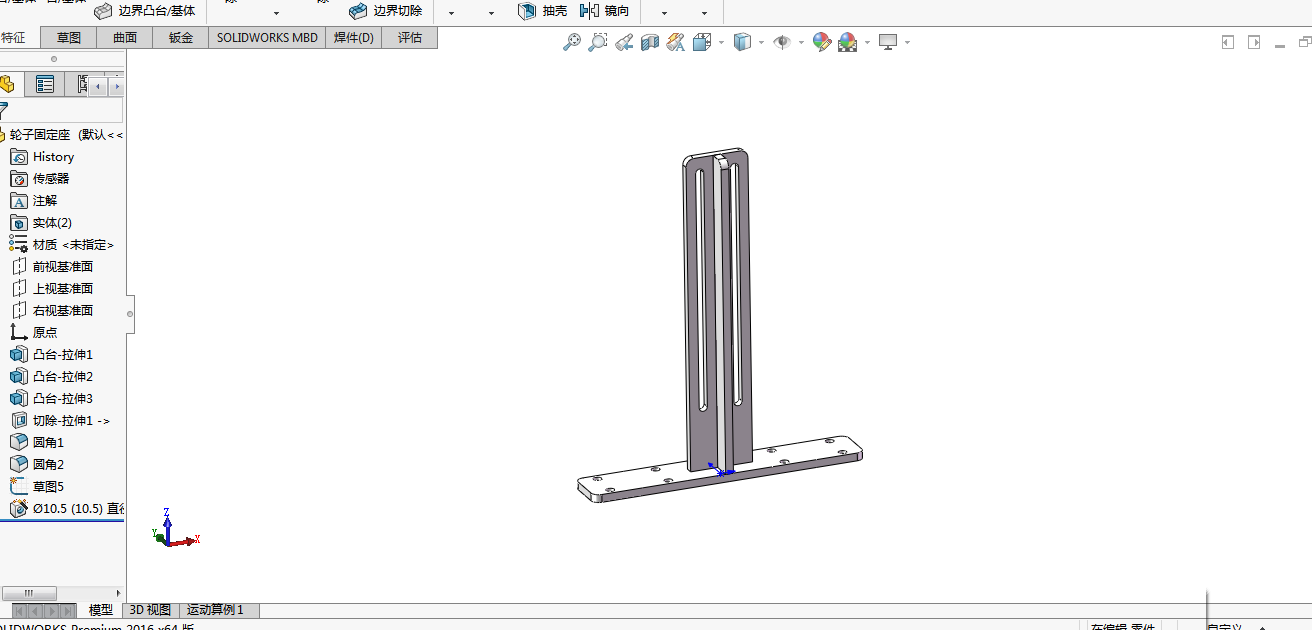
Task: Click the Previous View icon
Action: (624, 42)
